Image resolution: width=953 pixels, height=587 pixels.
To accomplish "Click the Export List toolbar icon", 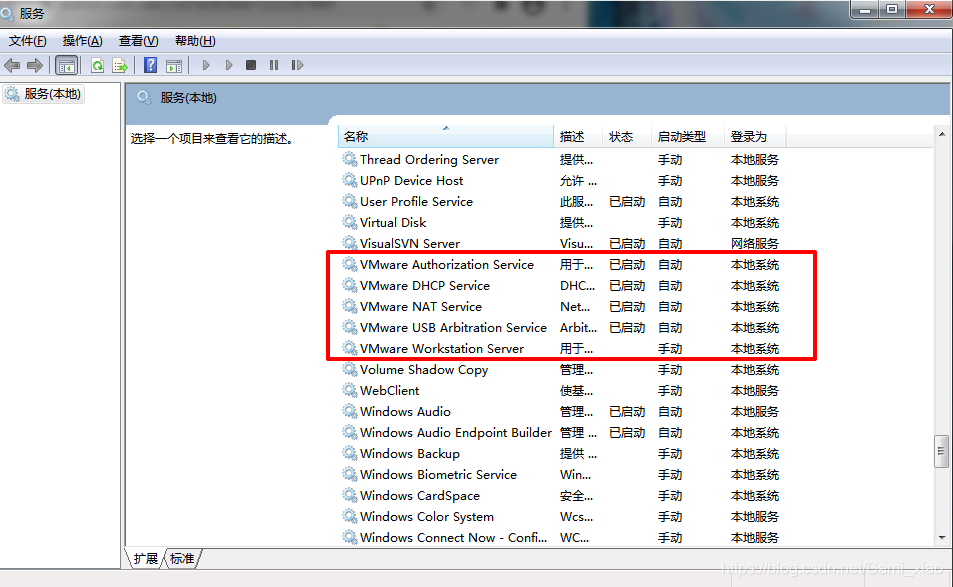I will pos(120,65).
